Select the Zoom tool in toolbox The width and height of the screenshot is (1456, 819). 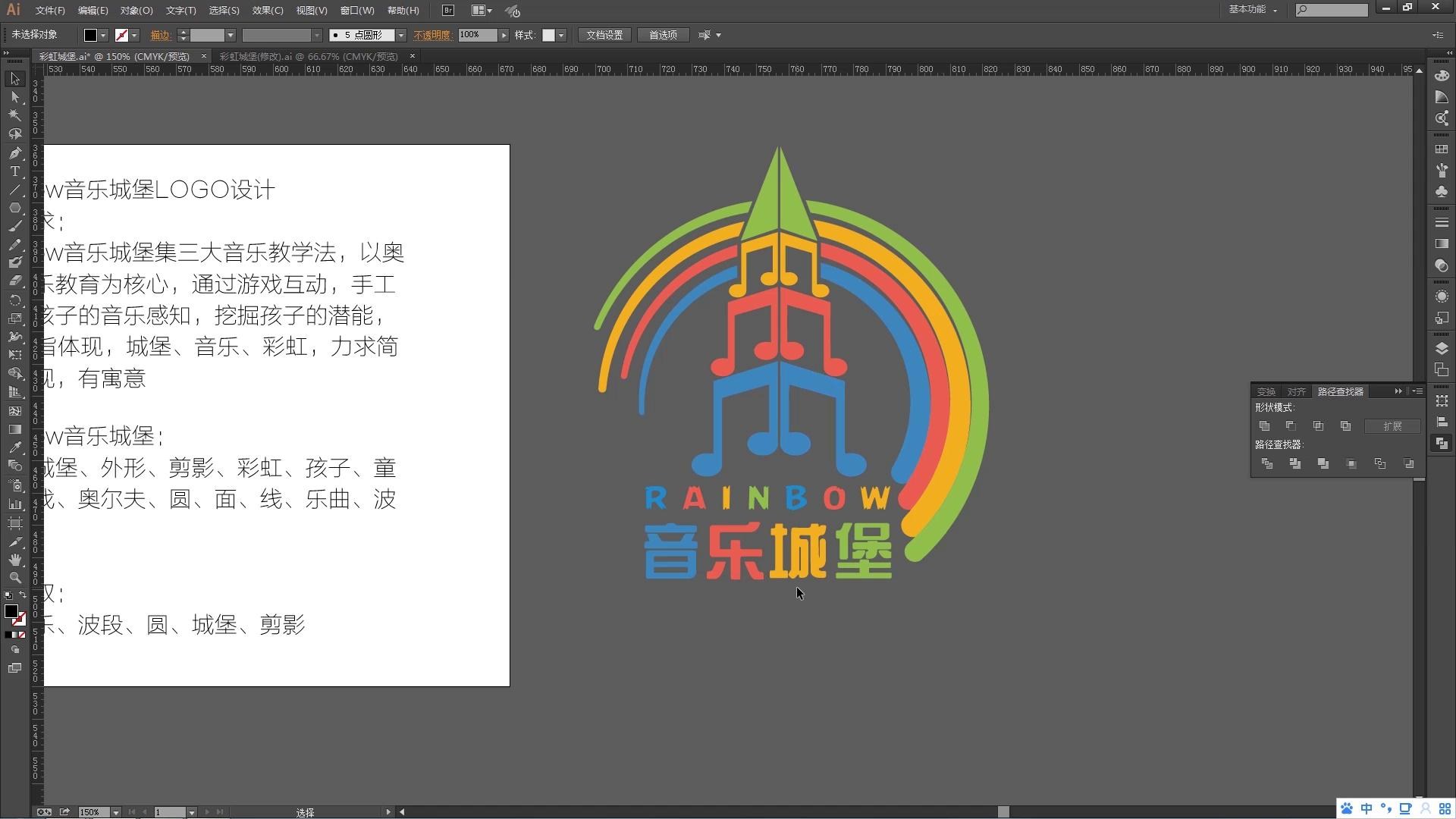click(x=14, y=578)
